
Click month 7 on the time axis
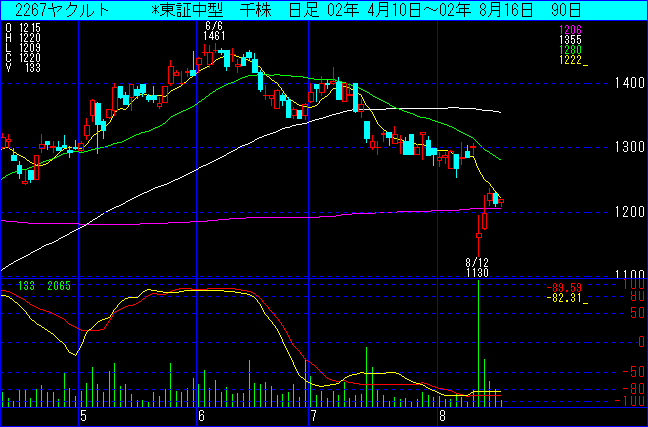314,416
